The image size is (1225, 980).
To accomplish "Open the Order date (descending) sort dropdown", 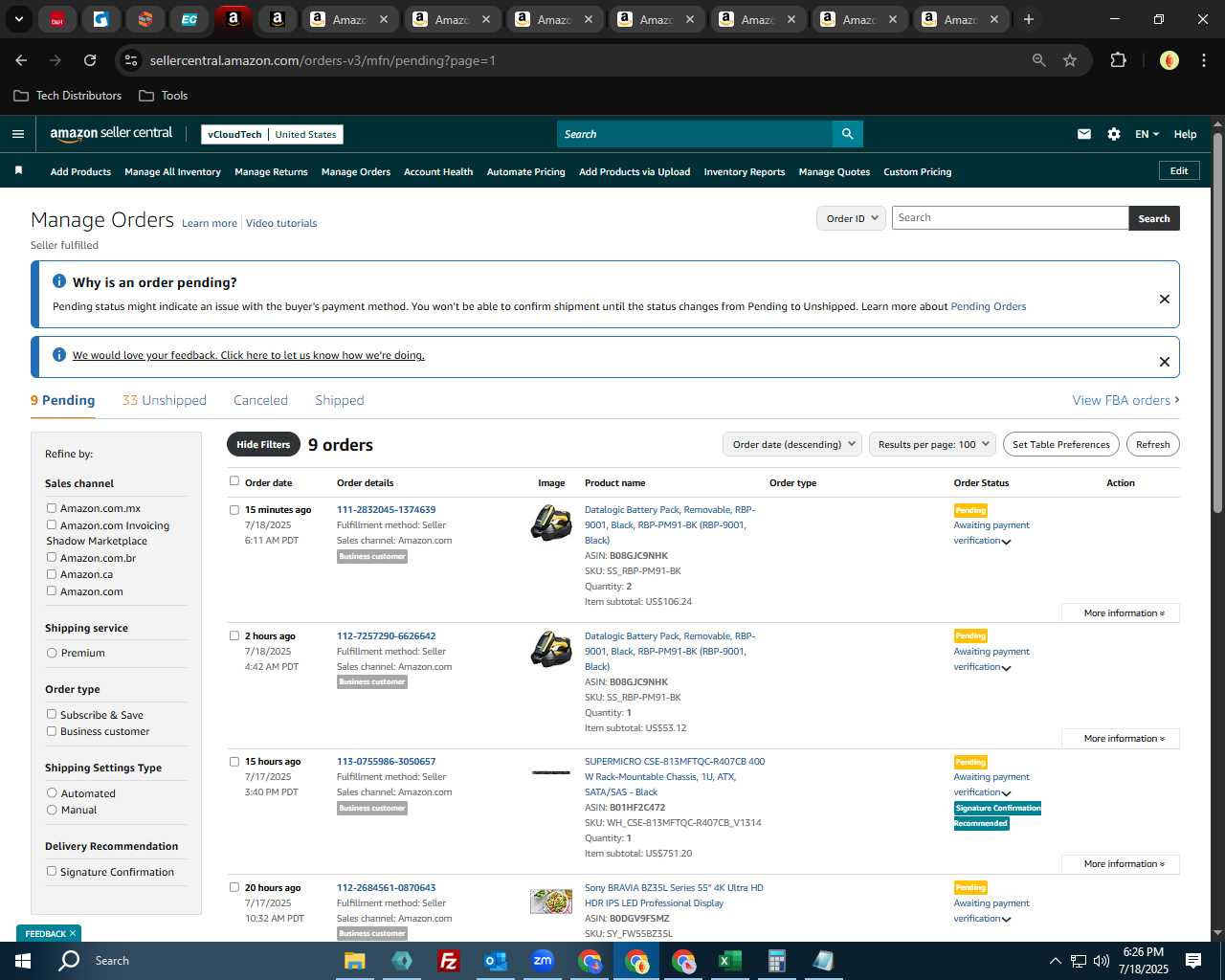I will coord(792,444).
